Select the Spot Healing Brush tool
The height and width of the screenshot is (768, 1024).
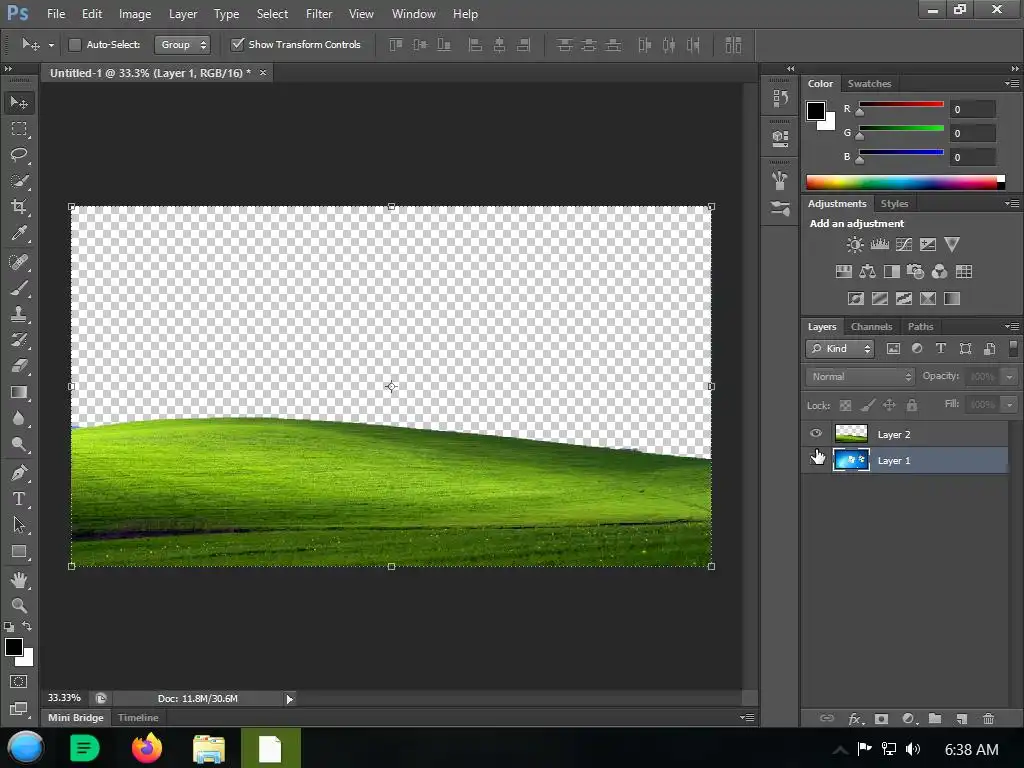(19, 262)
